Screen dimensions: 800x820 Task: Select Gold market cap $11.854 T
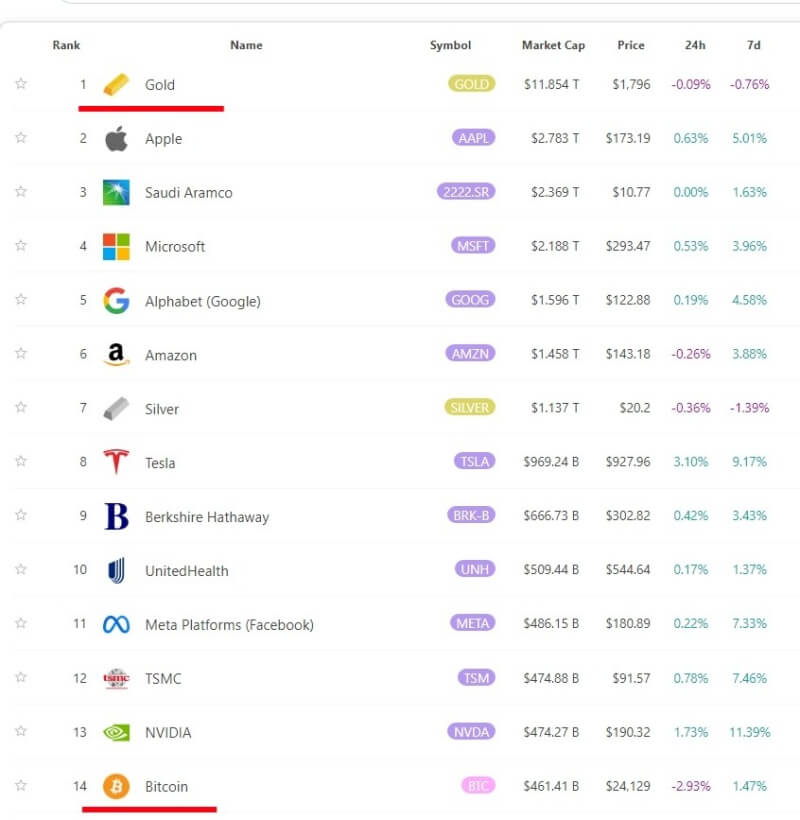click(551, 84)
